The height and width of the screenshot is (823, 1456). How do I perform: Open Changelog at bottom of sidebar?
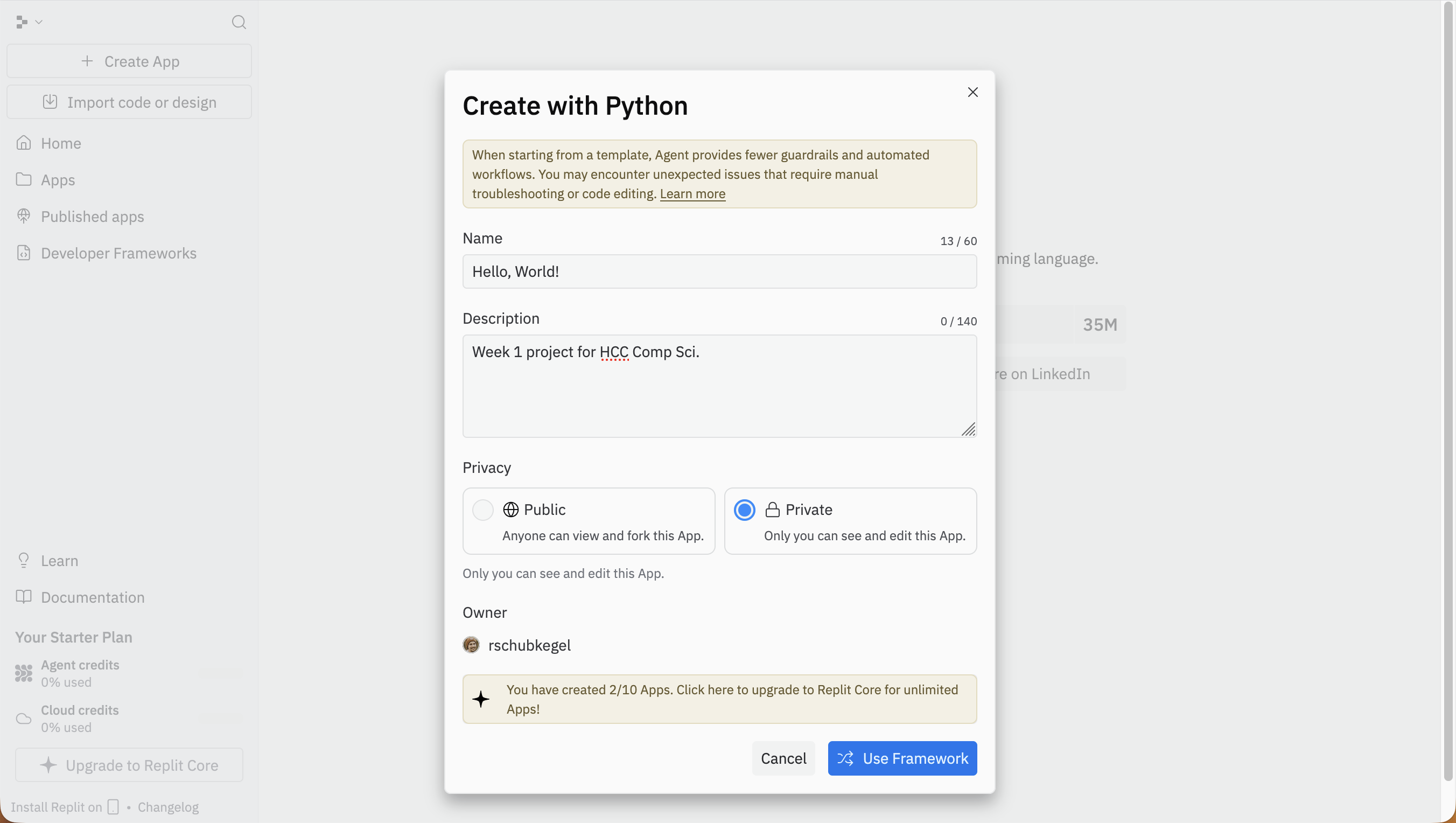tap(167, 807)
